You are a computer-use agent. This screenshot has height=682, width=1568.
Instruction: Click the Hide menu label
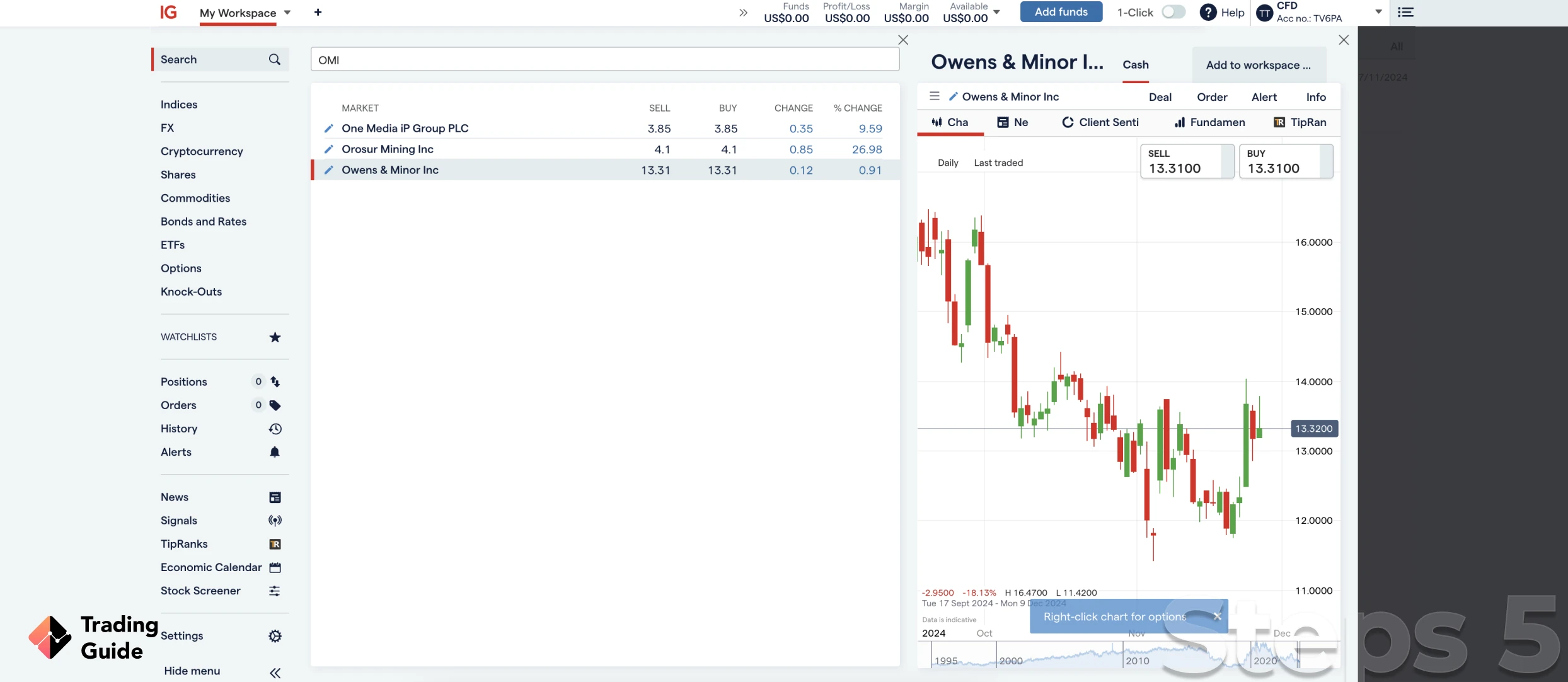click(192, 671)
